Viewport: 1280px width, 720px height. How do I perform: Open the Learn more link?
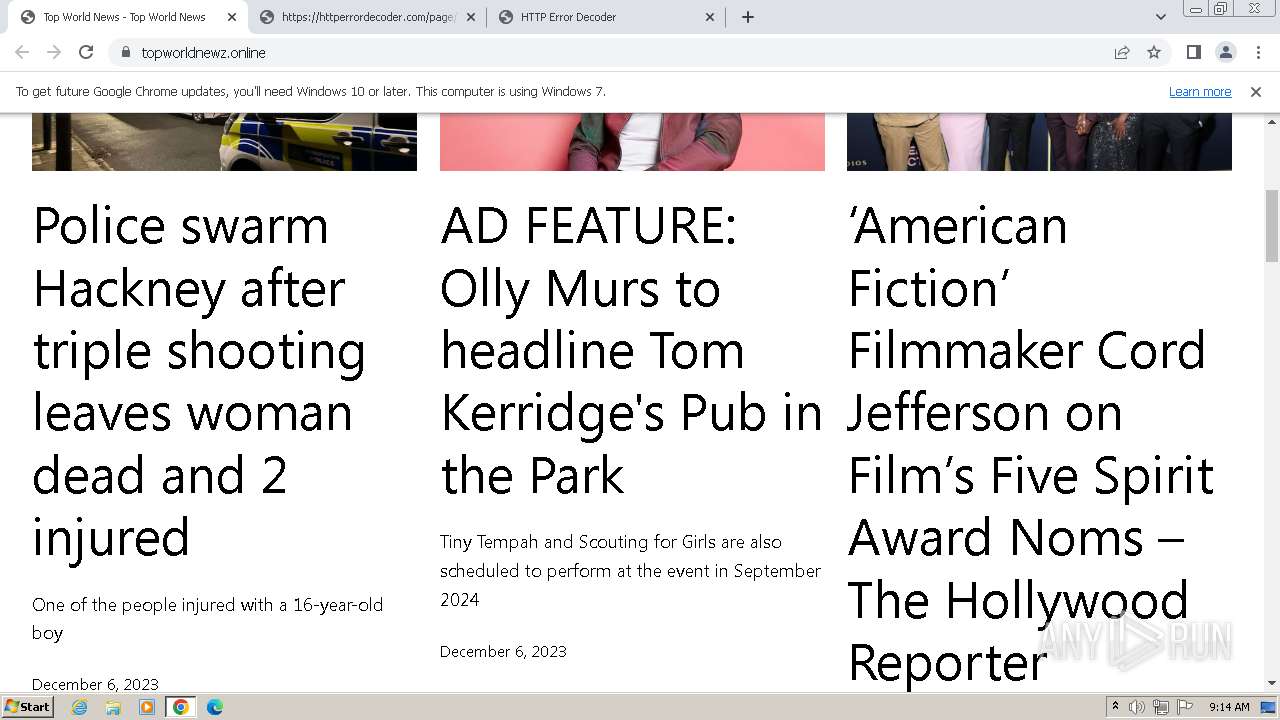1200,91
